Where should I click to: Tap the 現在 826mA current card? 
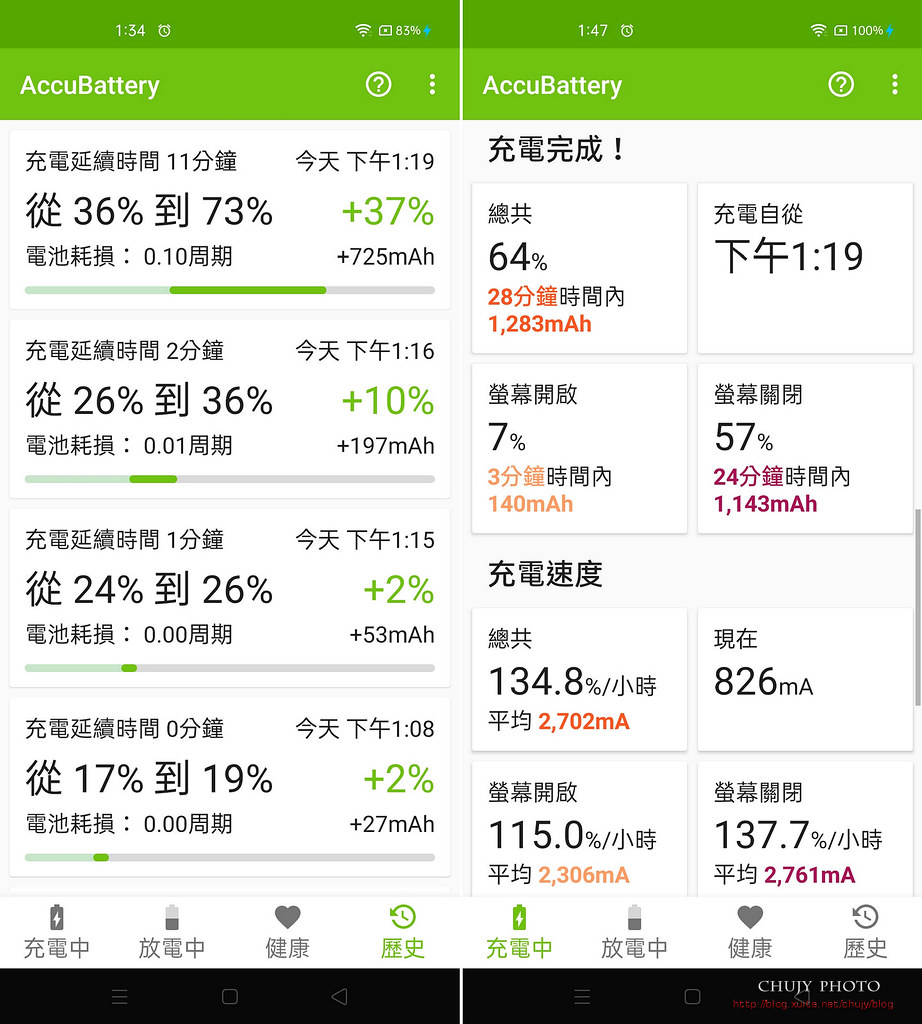click(805, 678)
